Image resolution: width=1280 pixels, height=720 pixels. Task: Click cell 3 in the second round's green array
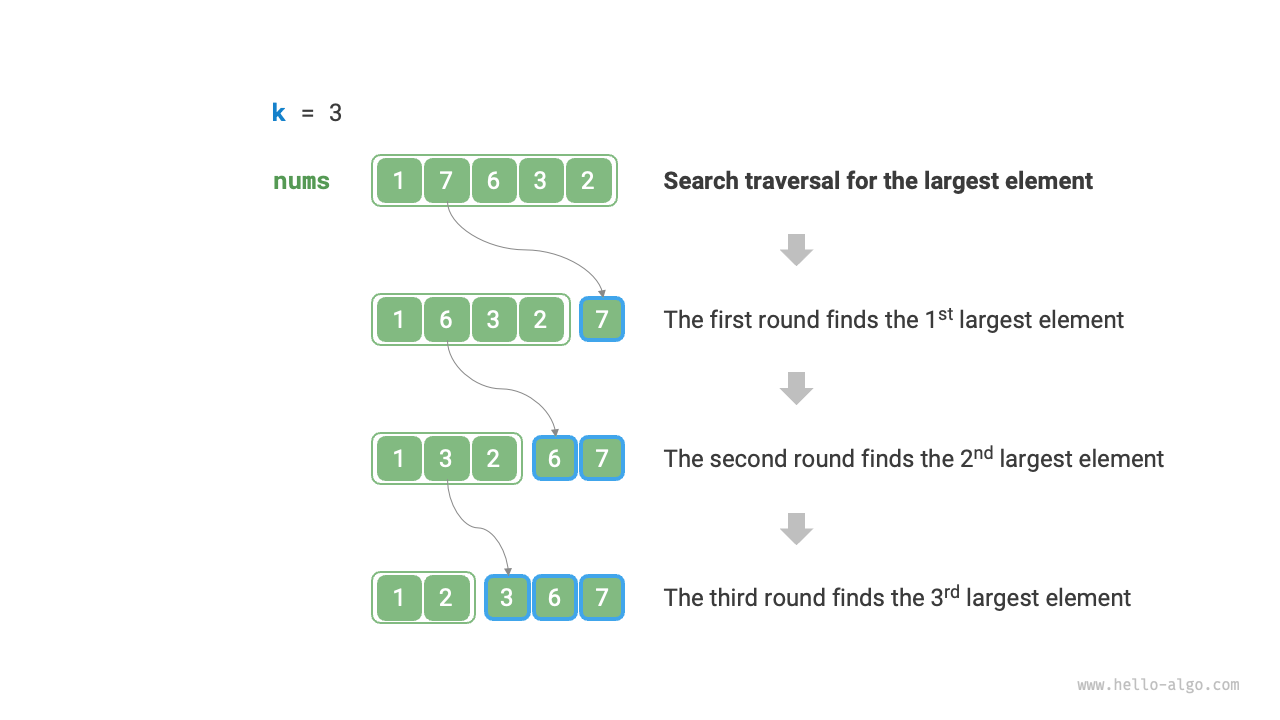(x=446, y=459)
